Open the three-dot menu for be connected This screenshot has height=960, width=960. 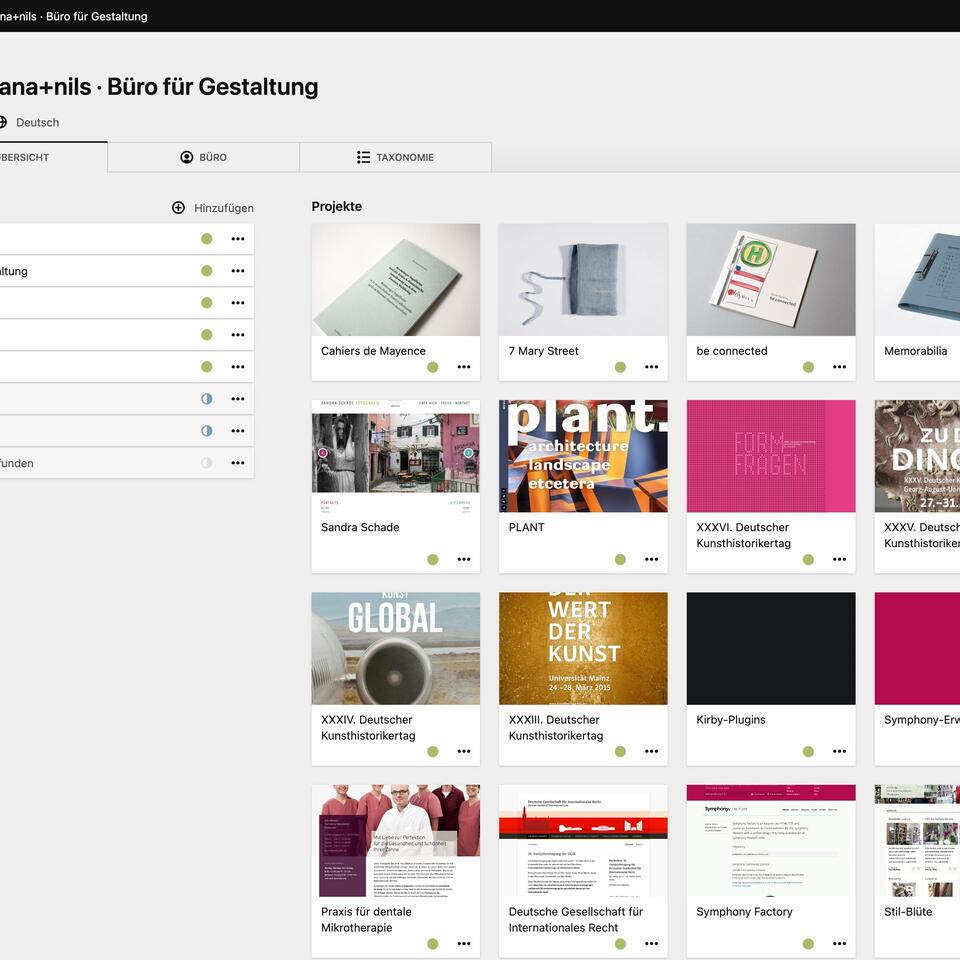[839, 367]
